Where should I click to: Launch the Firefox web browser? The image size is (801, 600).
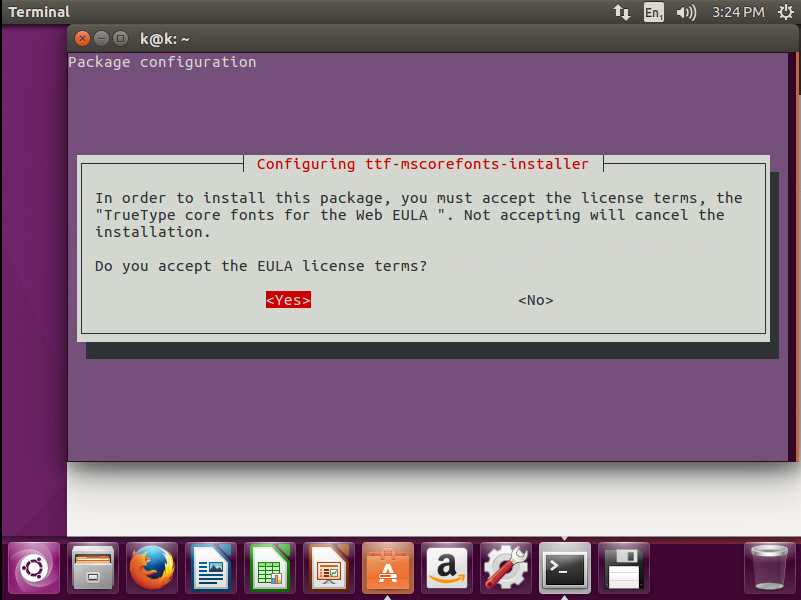pyautogui.click(x=152, y=567)
